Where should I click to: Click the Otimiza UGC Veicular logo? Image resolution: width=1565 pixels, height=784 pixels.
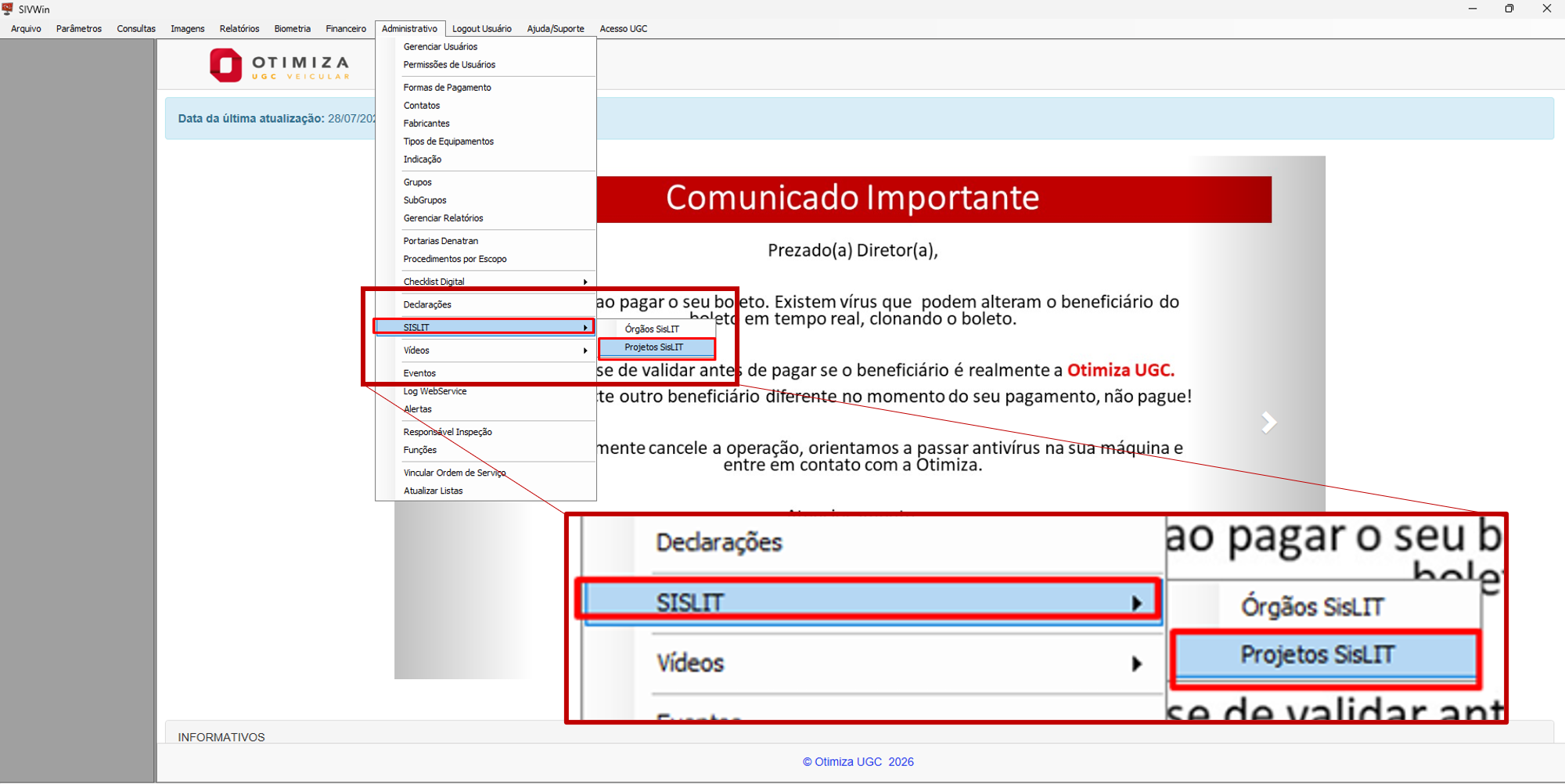point(279,65)
